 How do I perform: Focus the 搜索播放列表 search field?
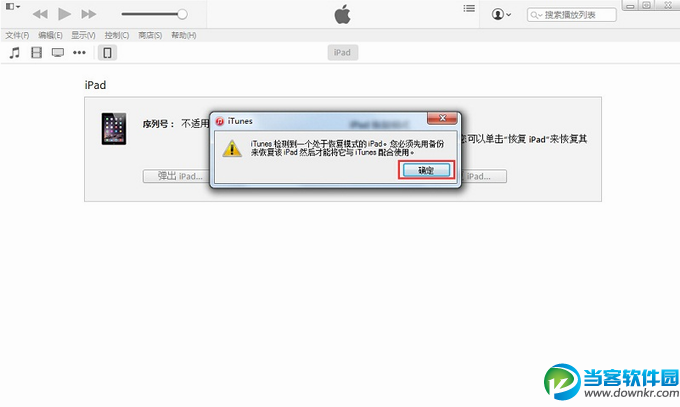pos(572,15)
